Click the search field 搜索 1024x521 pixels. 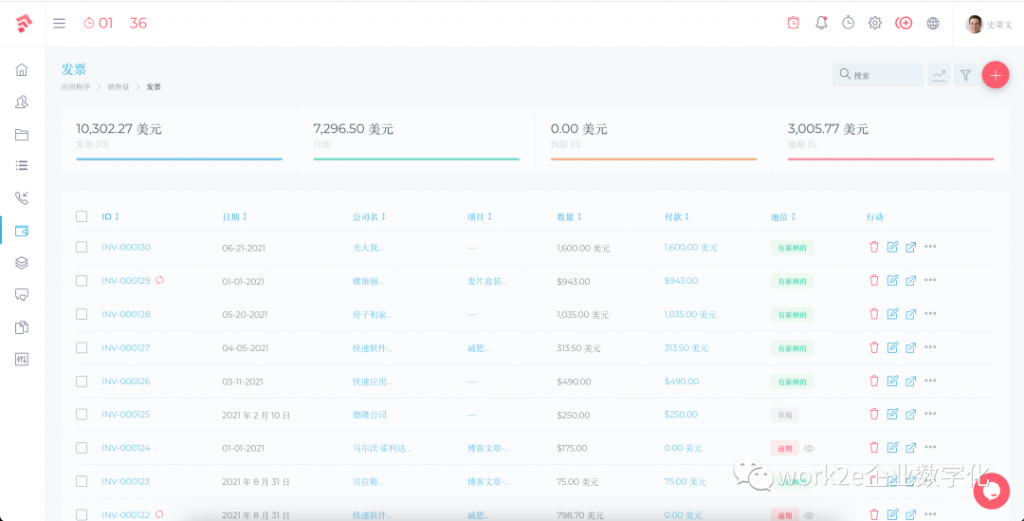tap(878, 75)
